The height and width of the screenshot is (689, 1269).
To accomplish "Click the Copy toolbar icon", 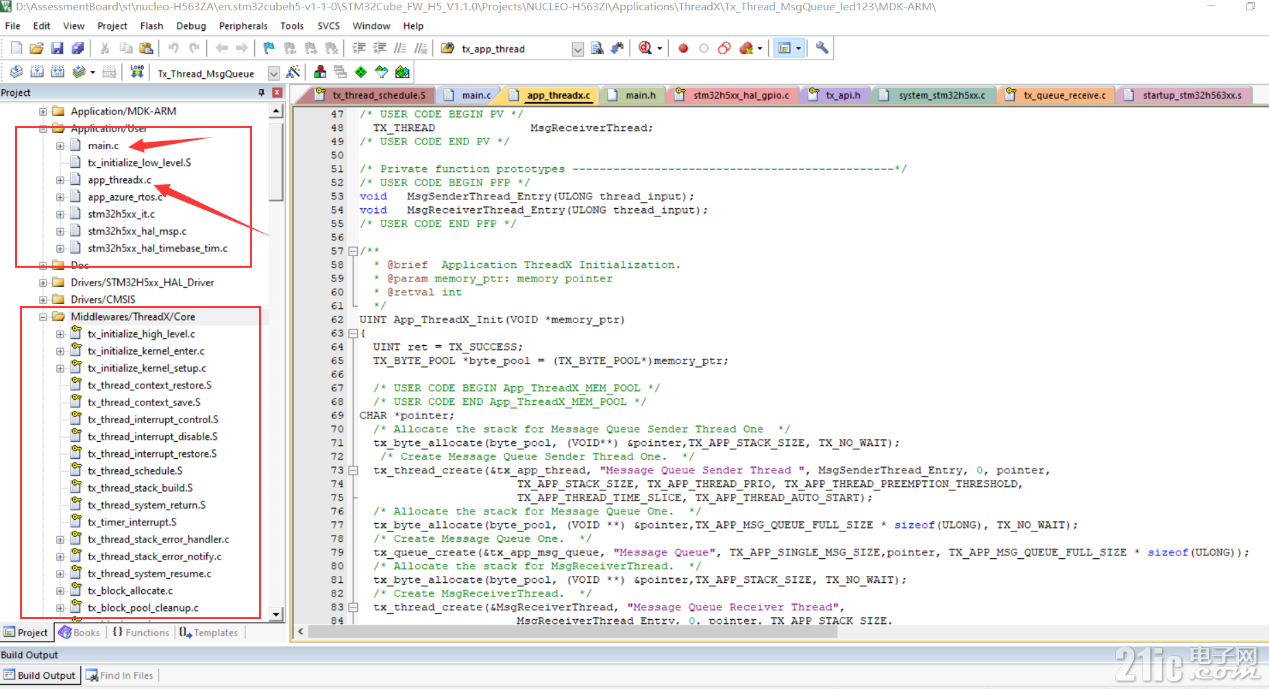I will 125,48.
